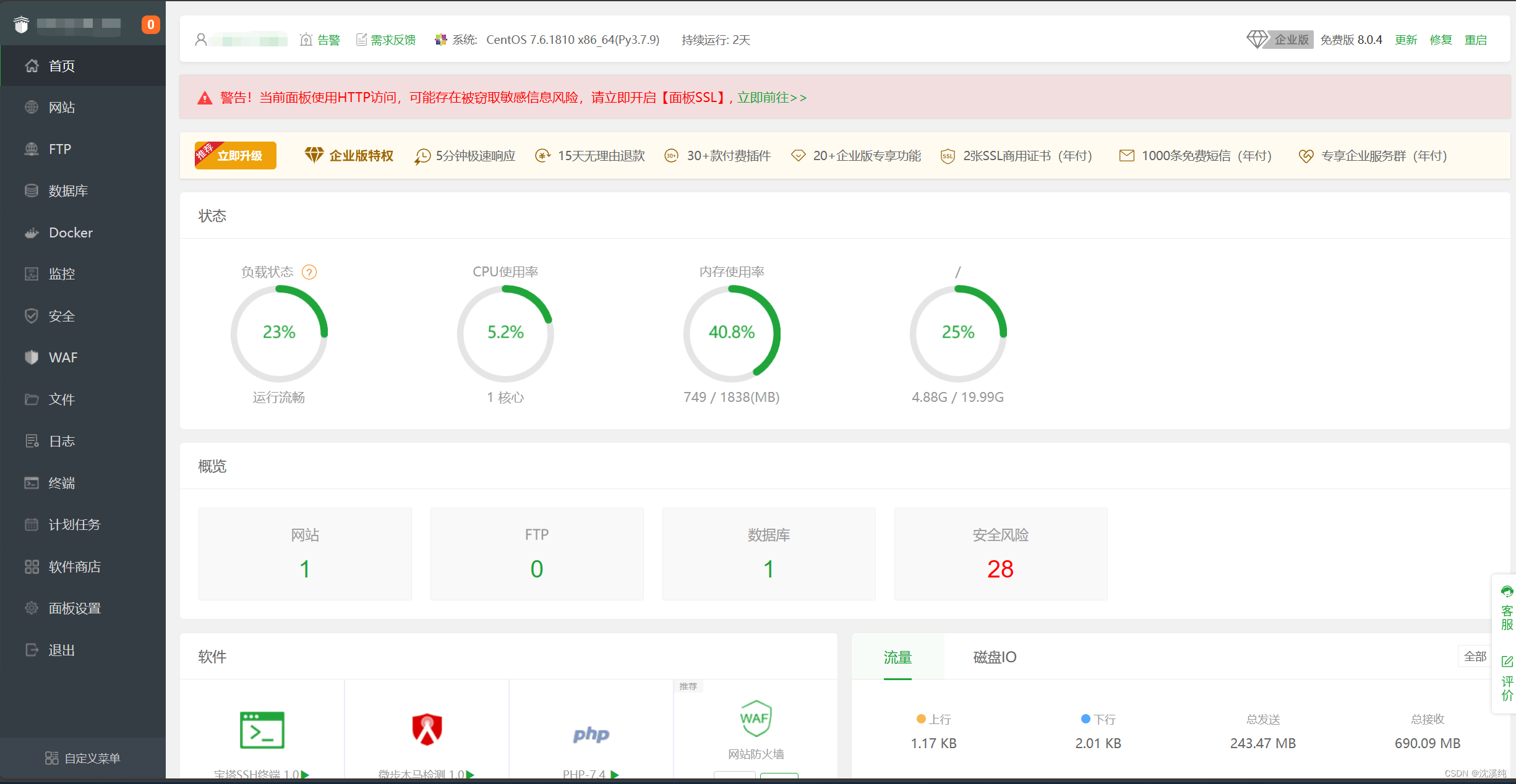The image size is (1516, 784).
Task: Click the 立即升级 upgrade button
Action: pos(236,155)
